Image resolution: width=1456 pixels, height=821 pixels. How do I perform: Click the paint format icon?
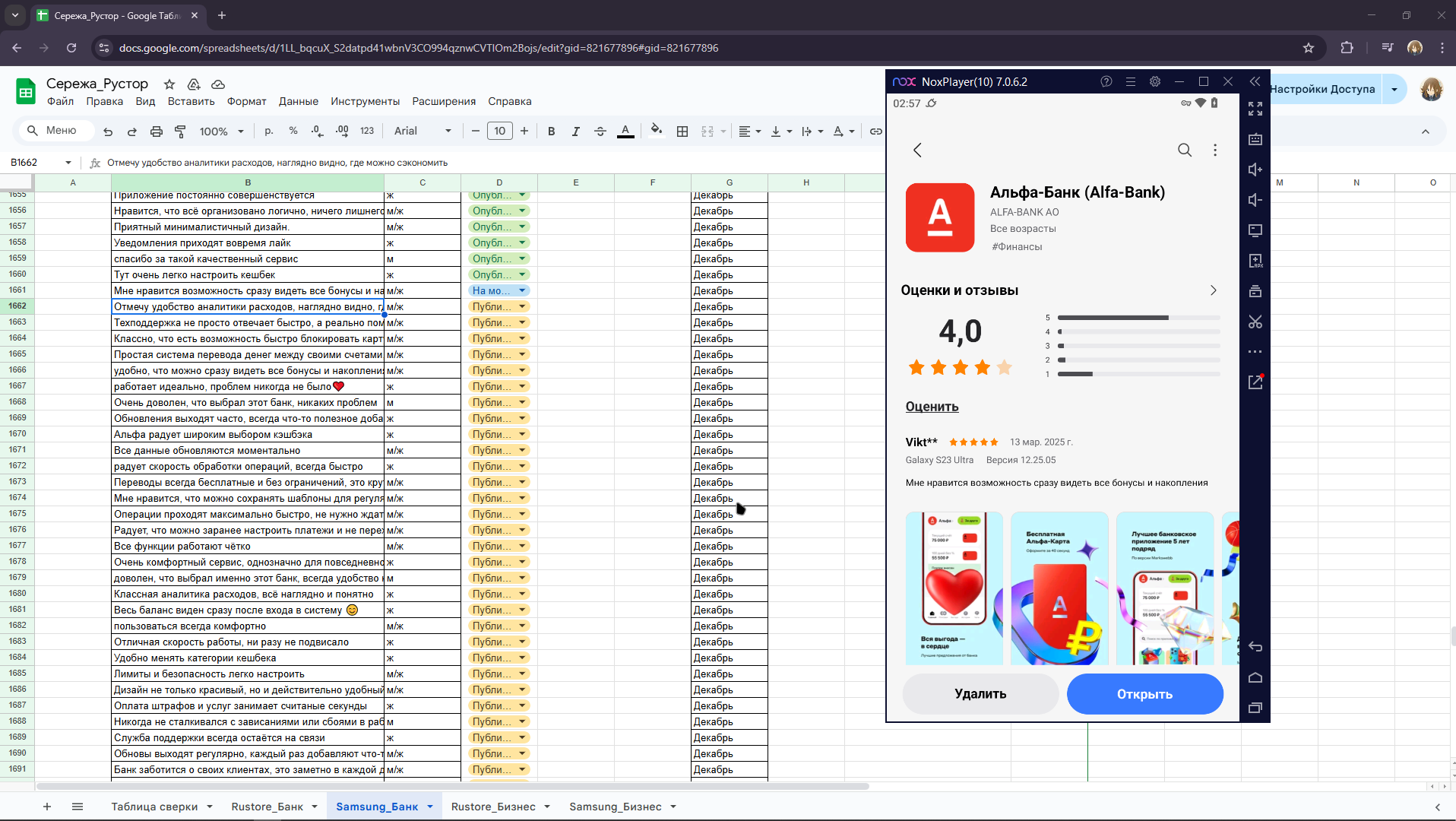click(180, 131)
